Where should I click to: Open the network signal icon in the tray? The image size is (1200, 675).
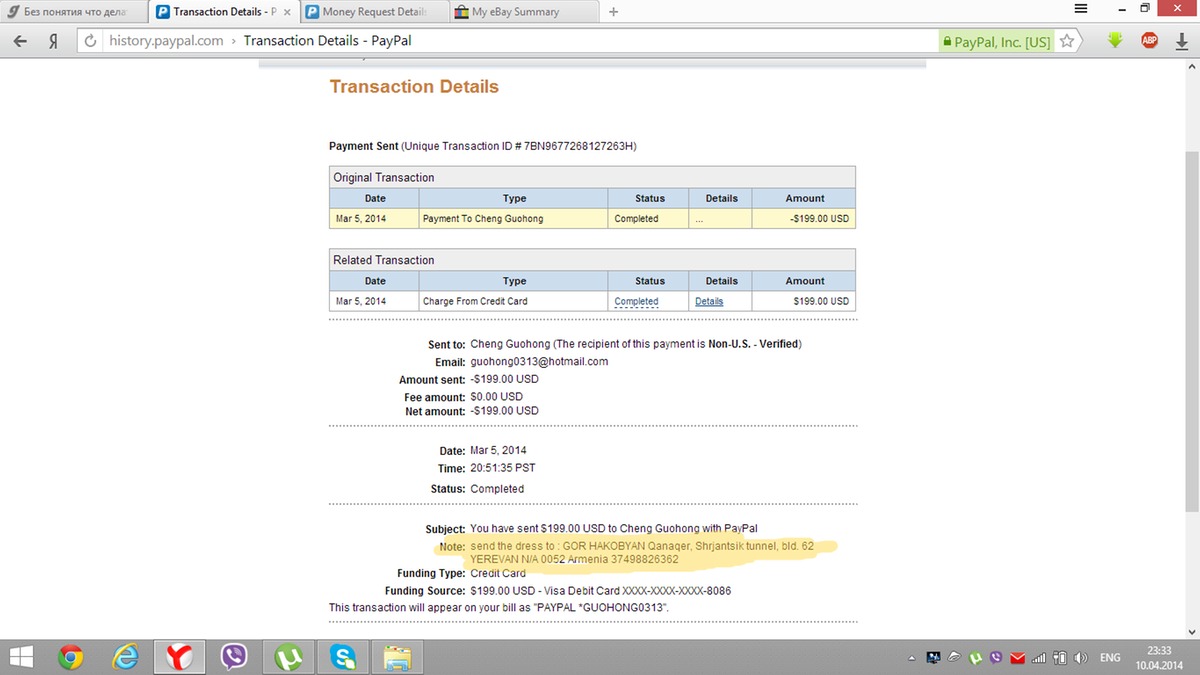click(x=1038, y=658)
